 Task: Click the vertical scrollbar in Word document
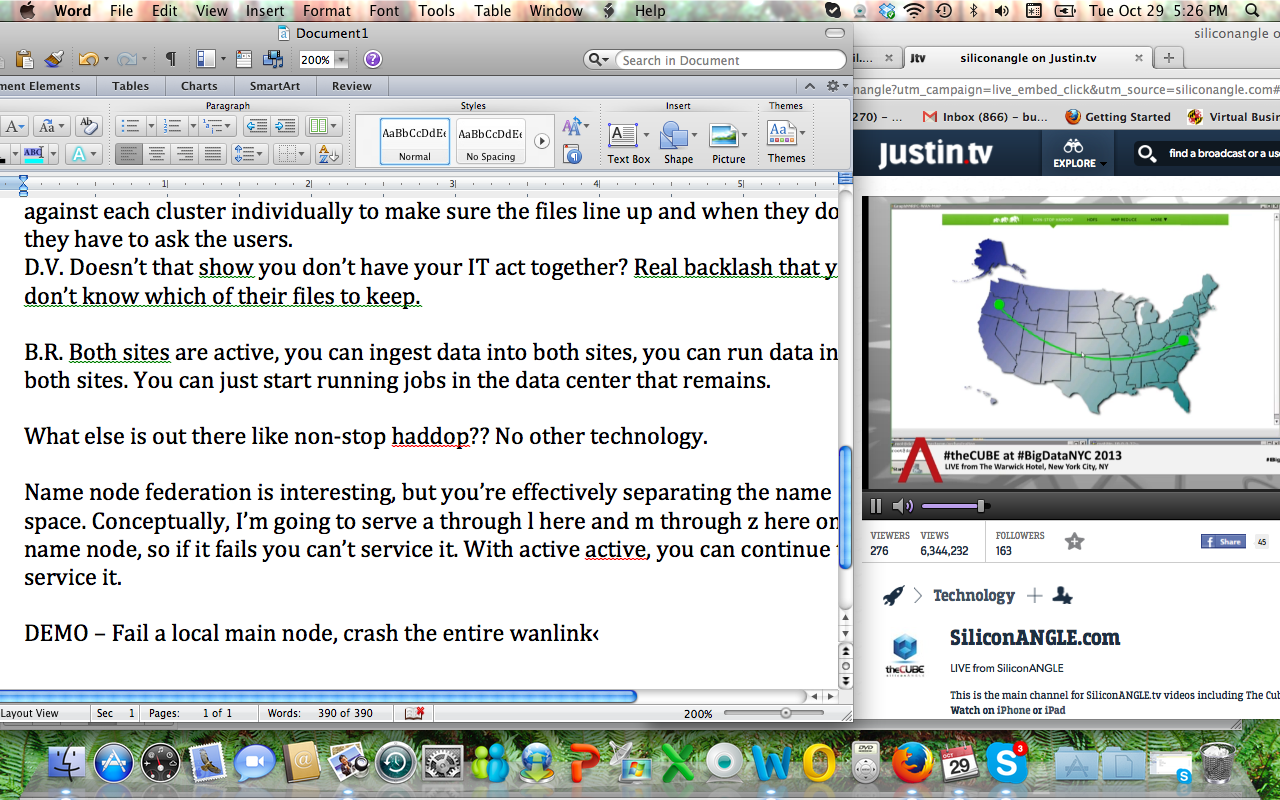[845, 510]
